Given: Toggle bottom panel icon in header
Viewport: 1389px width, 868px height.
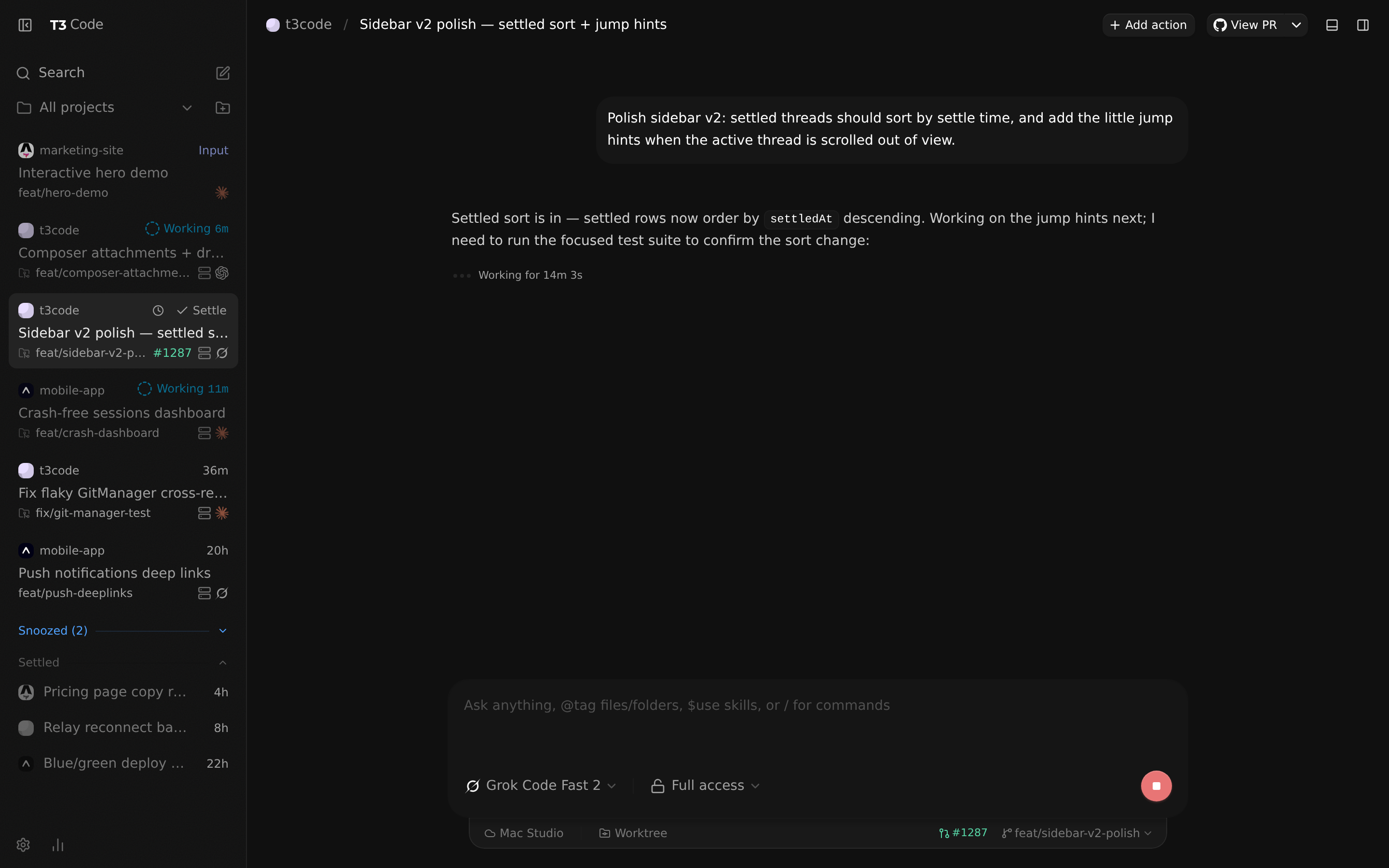Looking at the screenshot, I should pos(1332,25).
